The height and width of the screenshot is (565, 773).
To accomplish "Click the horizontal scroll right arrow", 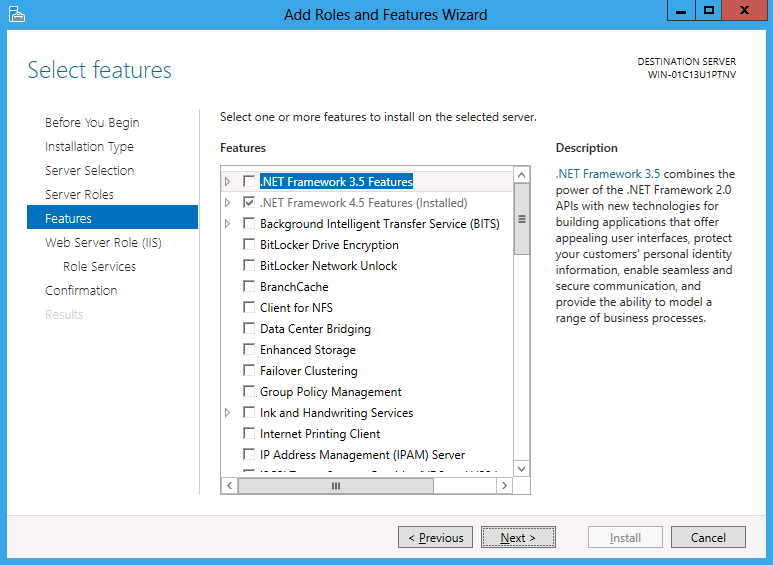I will pos(504,486).
